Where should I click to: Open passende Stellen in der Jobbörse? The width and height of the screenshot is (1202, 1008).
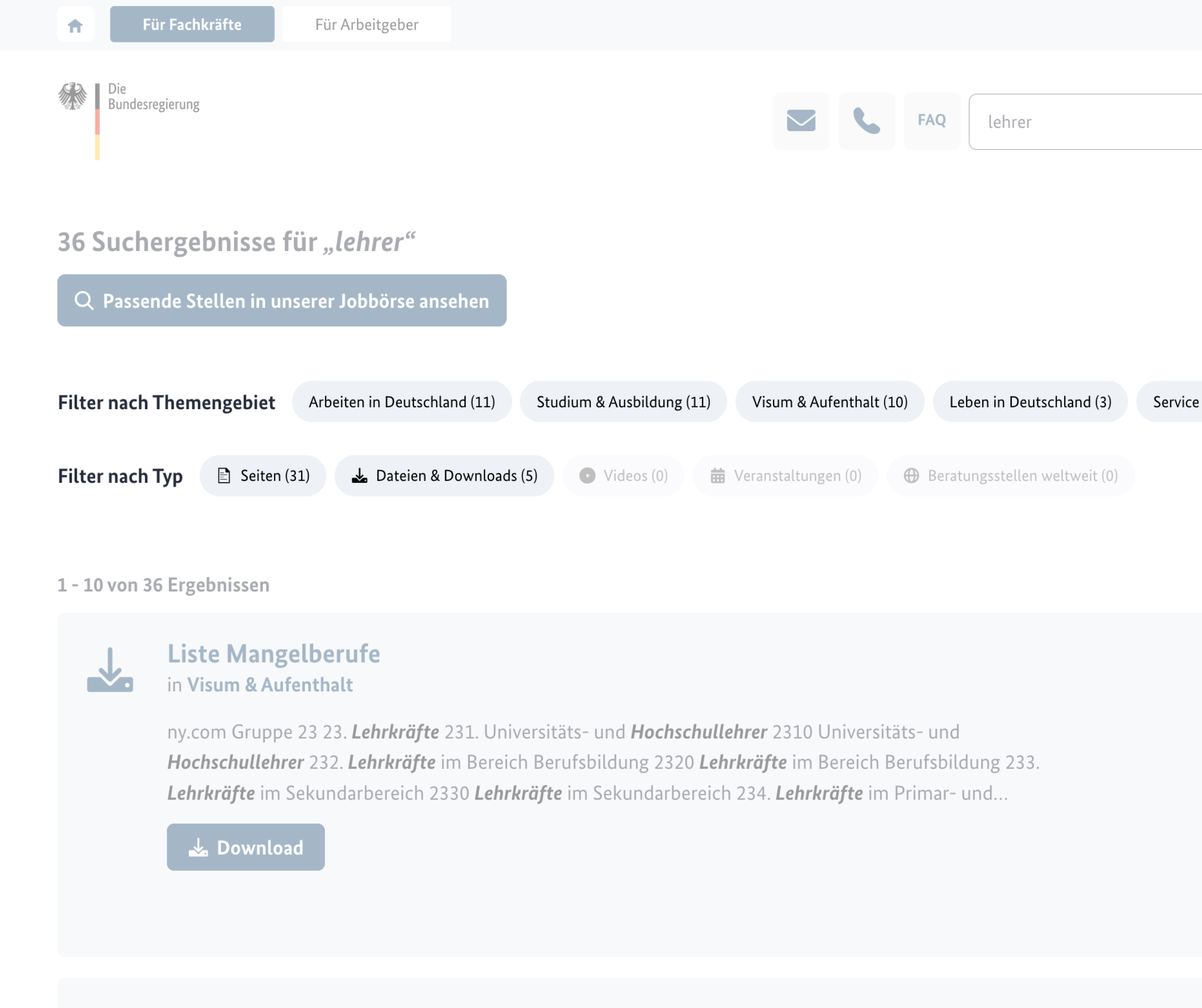(x=282, y=300)
